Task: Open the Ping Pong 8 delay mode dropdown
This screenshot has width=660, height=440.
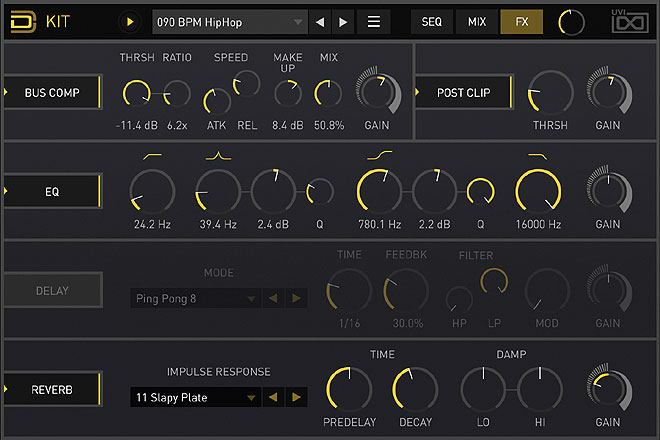Action: point(195,298)
